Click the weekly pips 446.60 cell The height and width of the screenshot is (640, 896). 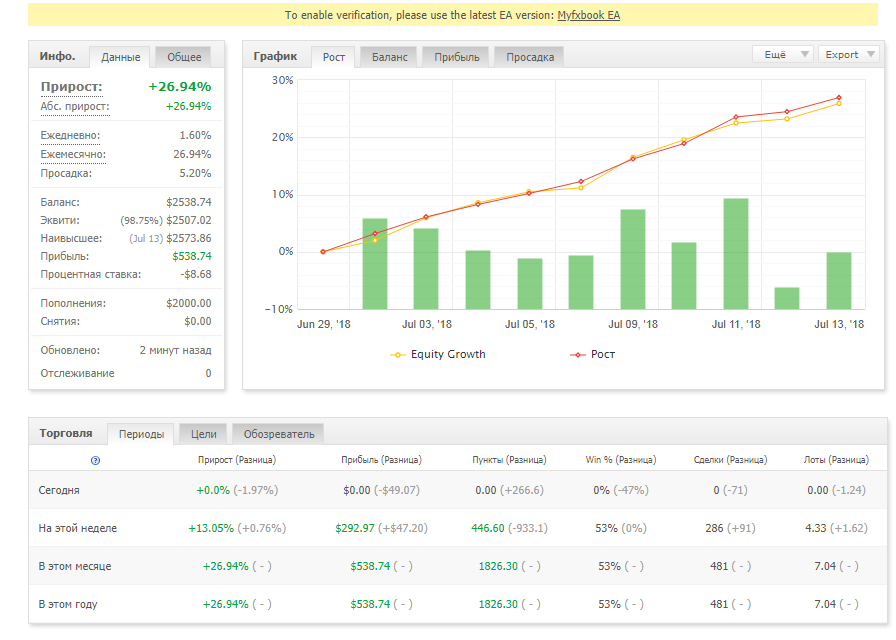(x=509, y=529)
